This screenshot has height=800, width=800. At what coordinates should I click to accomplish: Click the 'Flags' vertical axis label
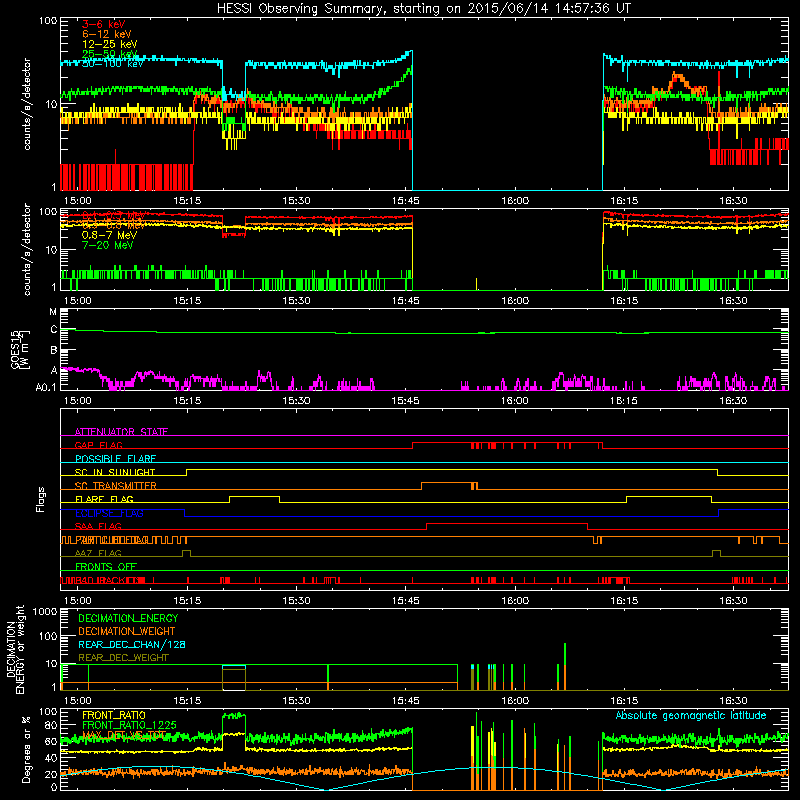[x=41, y=499]
